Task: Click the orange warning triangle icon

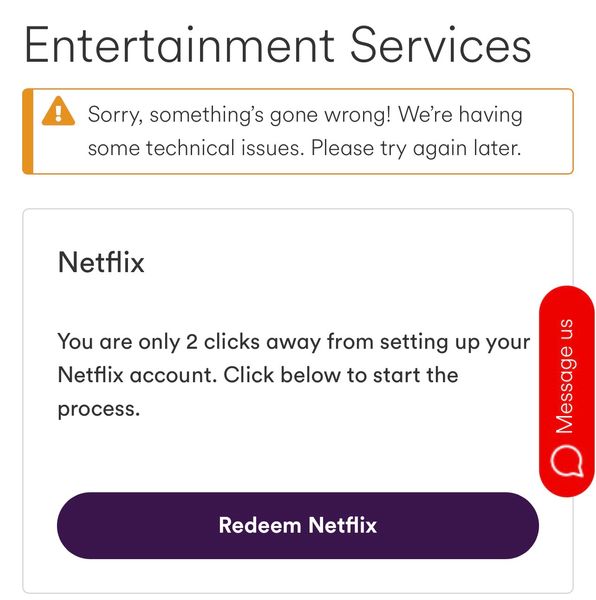Action: (x=58, y=111)
